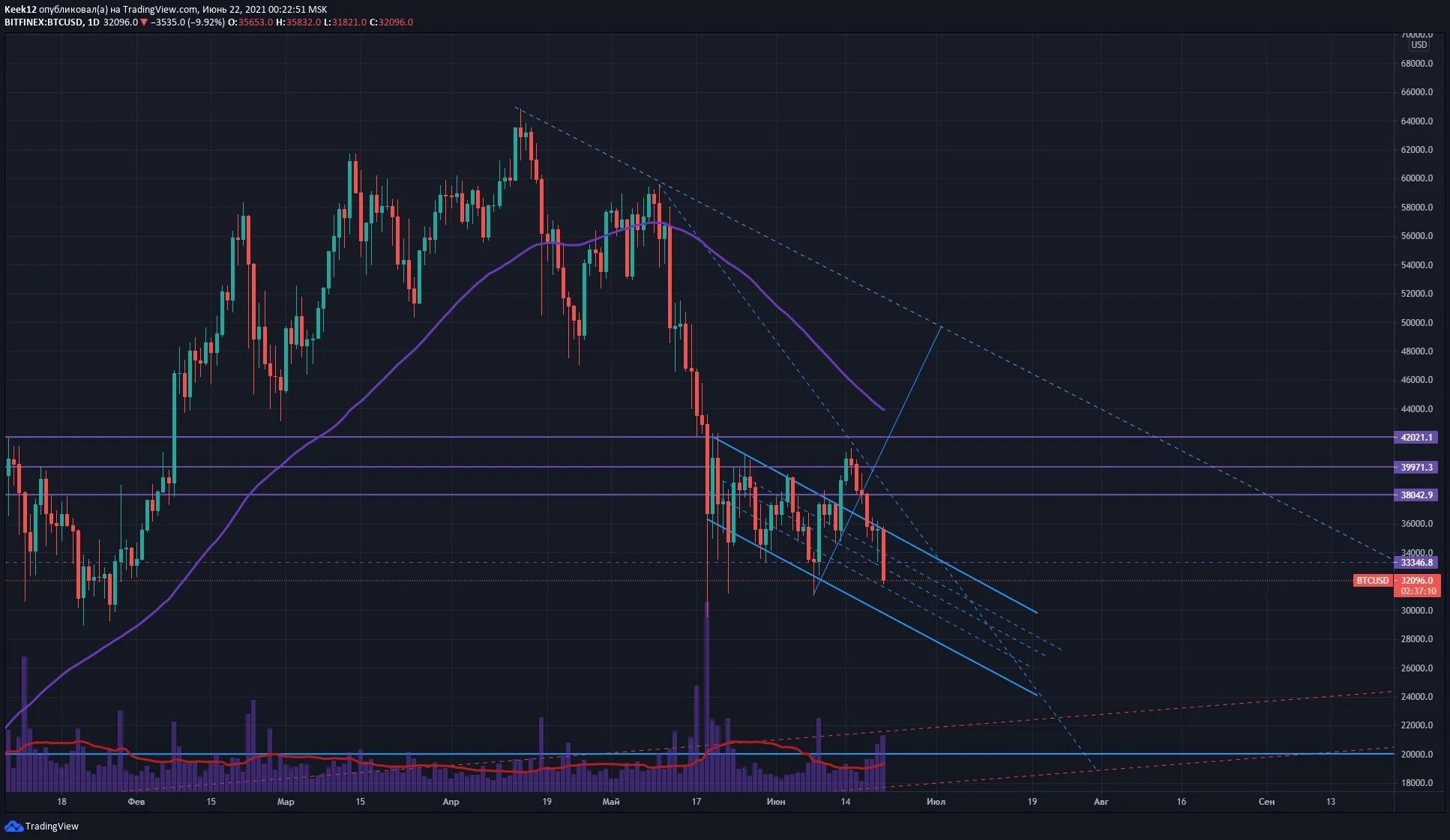Click the 38042.9 price level label
1450x840 pixels.
tap(1416, 495)
